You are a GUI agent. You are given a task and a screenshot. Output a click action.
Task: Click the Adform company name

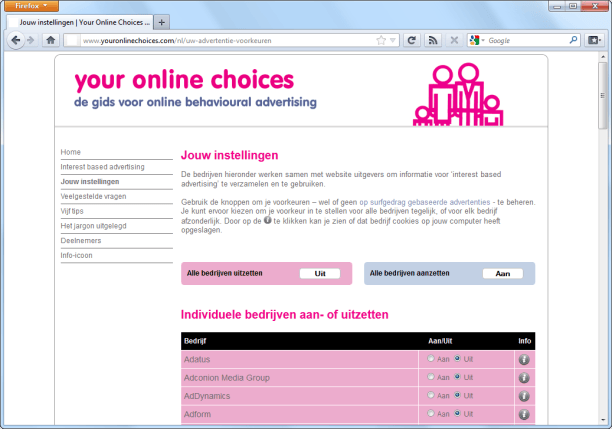[x=197, y=414]
